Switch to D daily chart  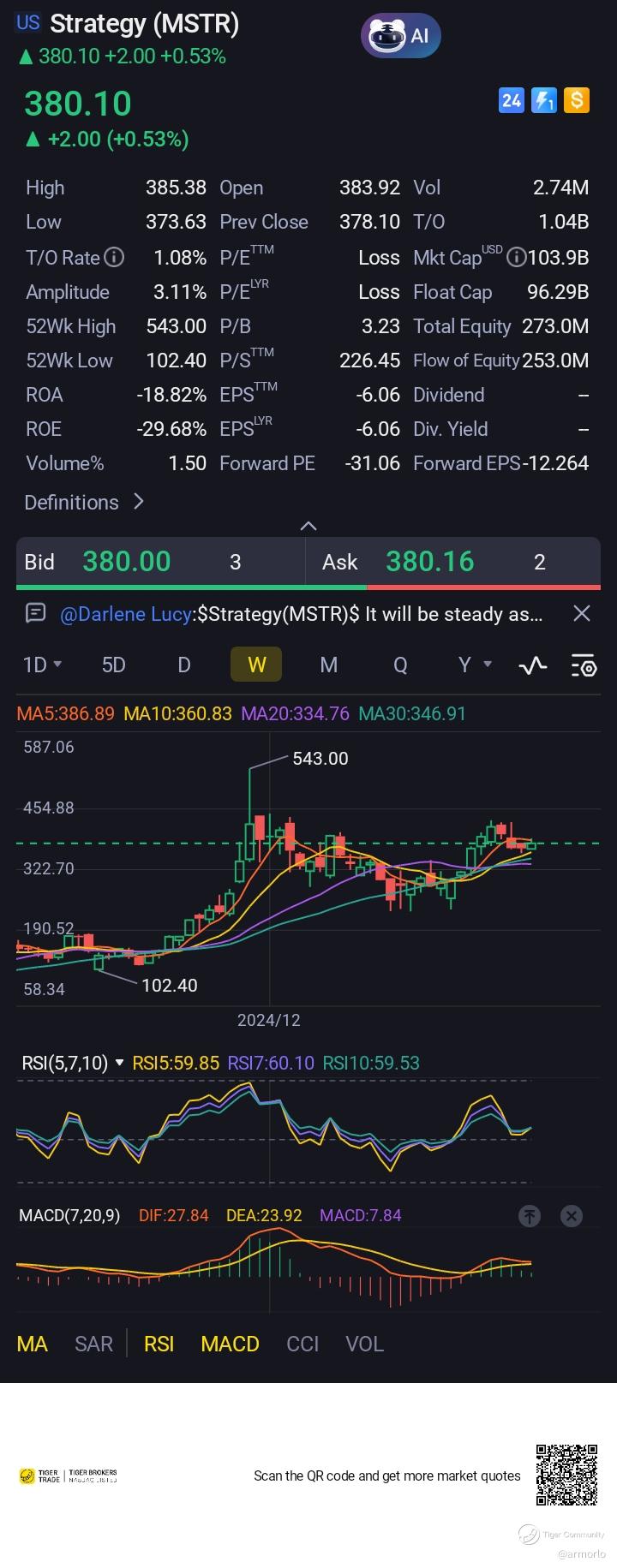pyautogui.click(x=183, y=665)
